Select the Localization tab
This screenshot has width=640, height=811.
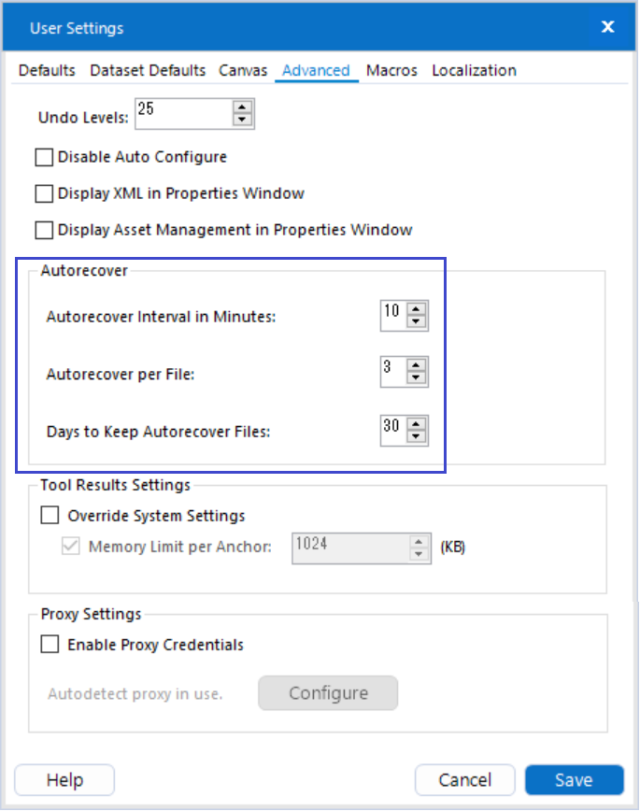tap(474, 70)
